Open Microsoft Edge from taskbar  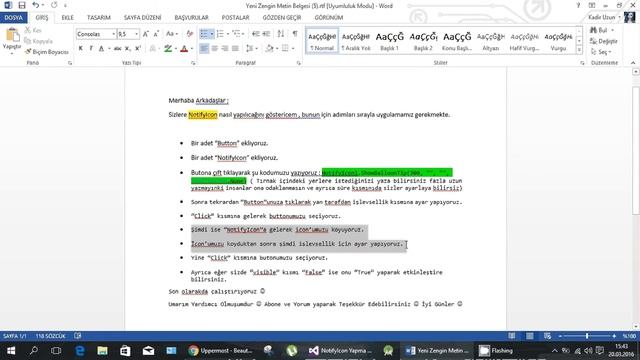point(80,351)
